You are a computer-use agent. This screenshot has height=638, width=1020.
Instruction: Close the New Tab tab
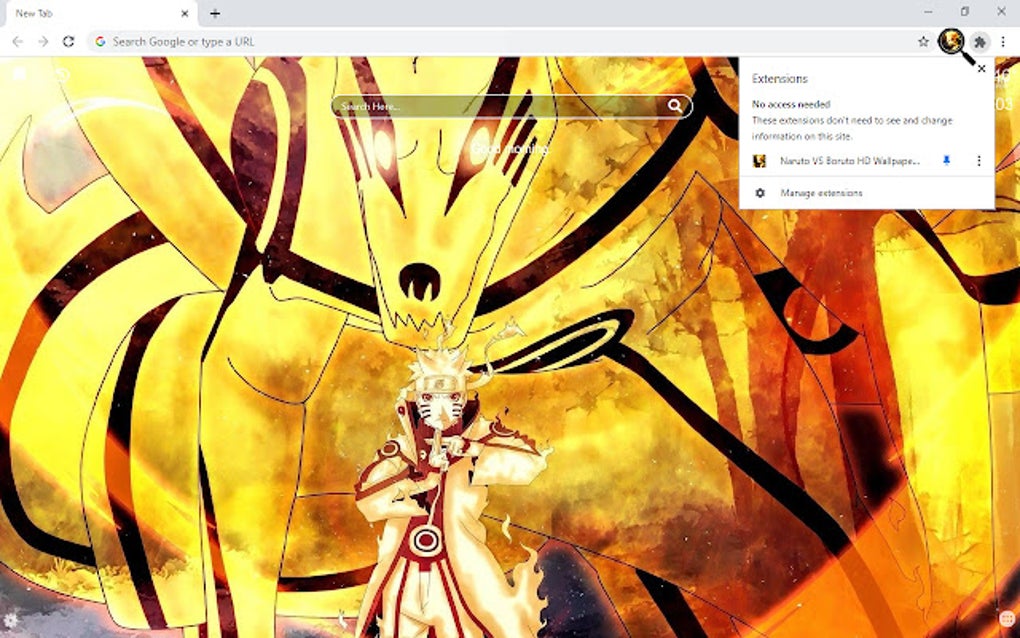185,13
